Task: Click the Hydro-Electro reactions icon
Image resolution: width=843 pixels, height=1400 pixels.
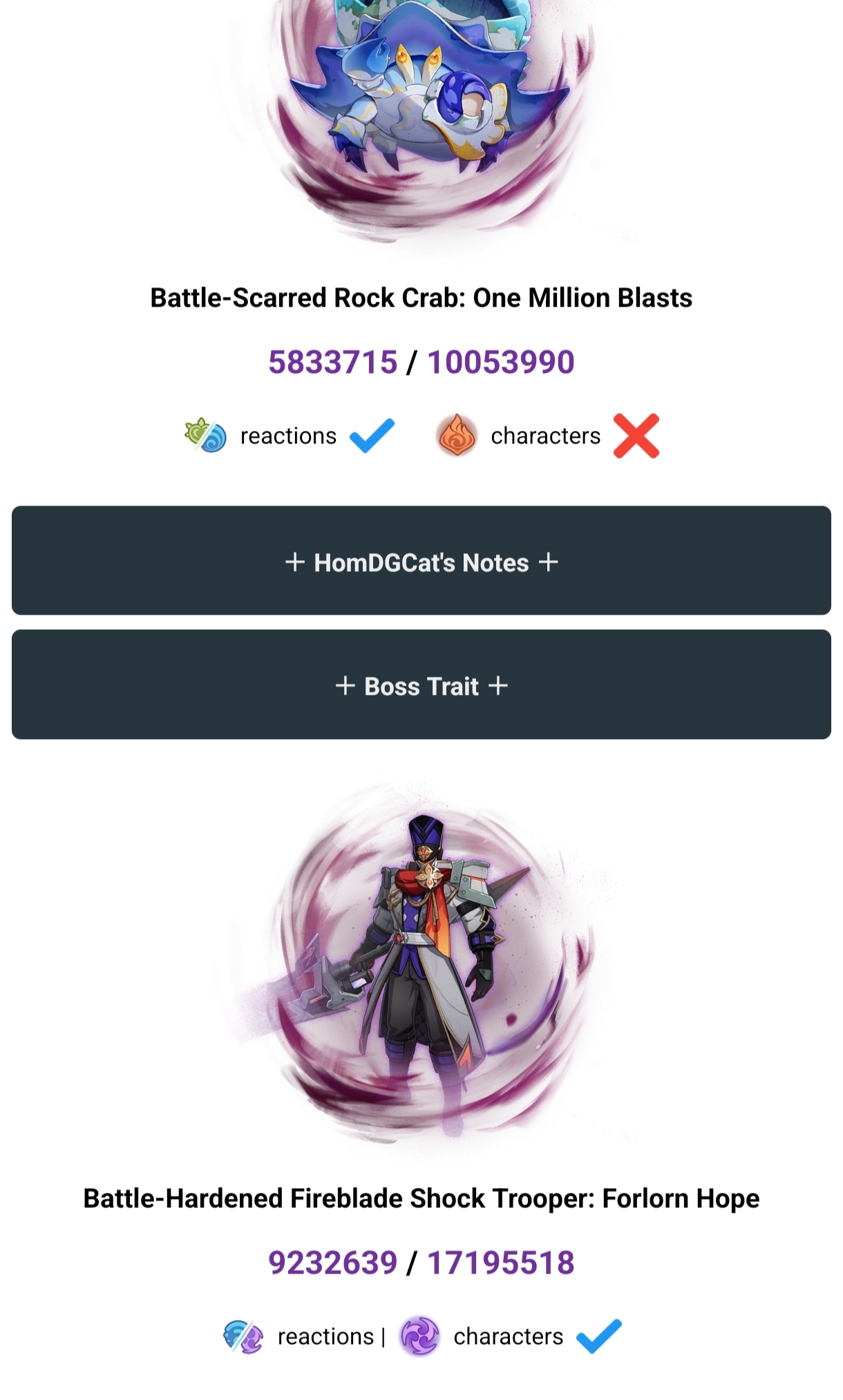Action: [x=243, y=1336]
